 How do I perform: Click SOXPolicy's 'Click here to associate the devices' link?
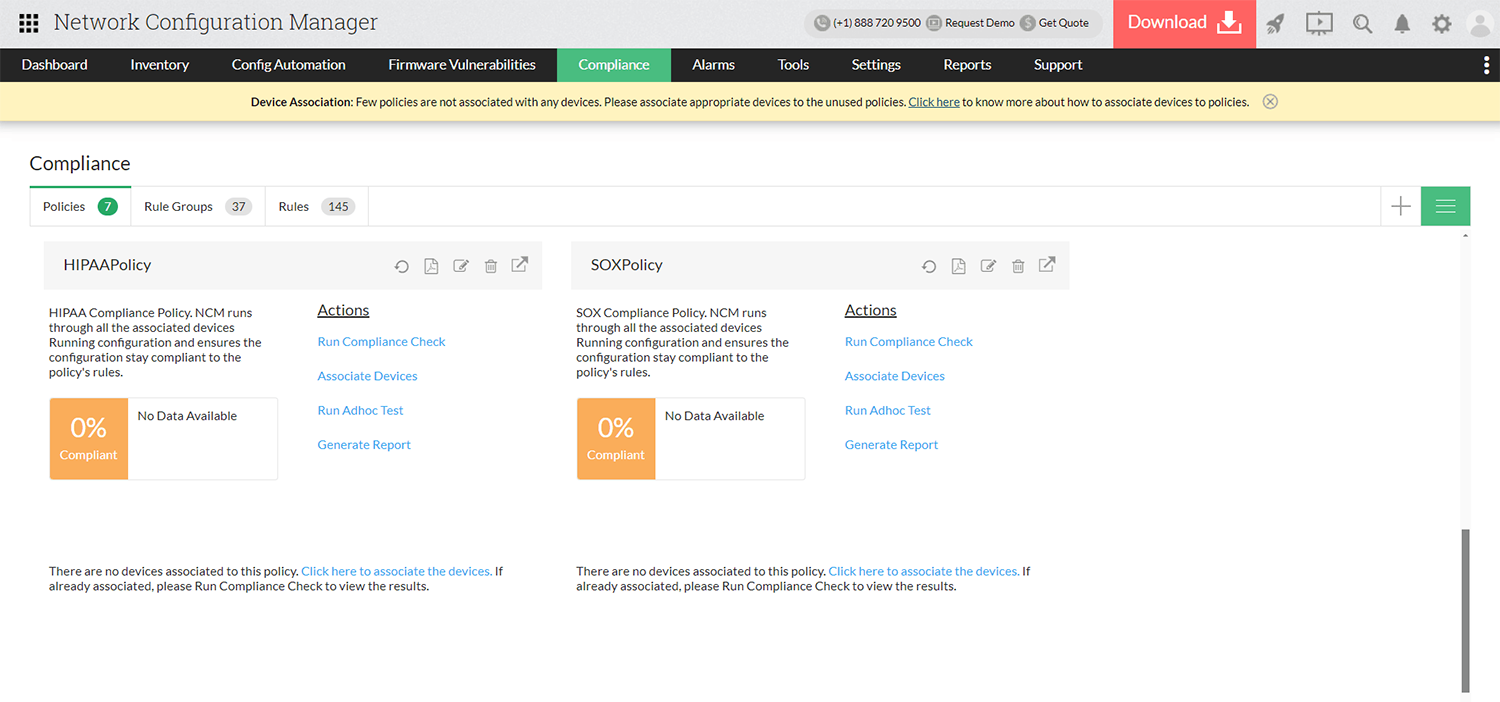[923, 571]
